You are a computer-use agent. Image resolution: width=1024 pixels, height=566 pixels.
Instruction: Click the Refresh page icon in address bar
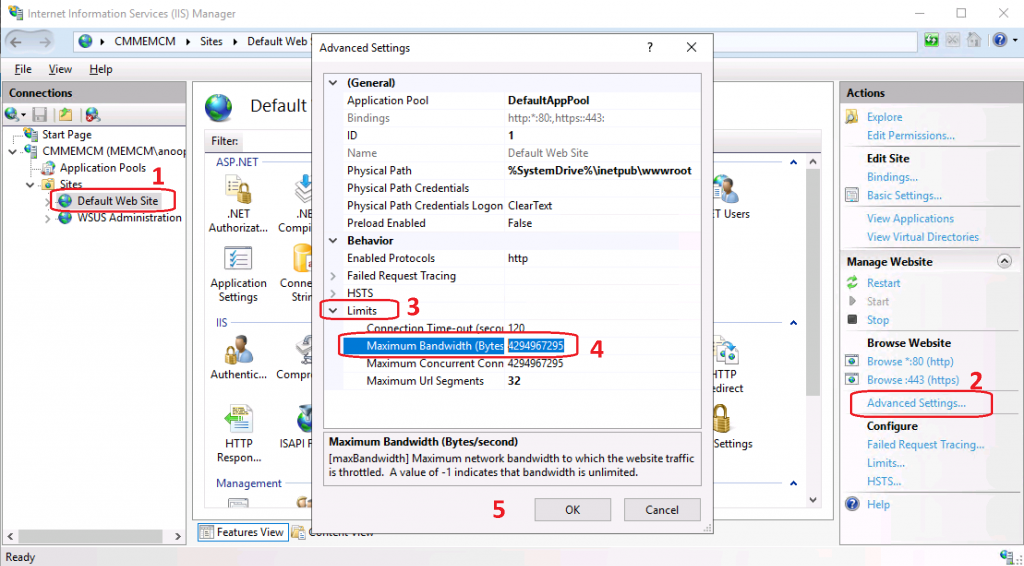(x=931, y=40)
